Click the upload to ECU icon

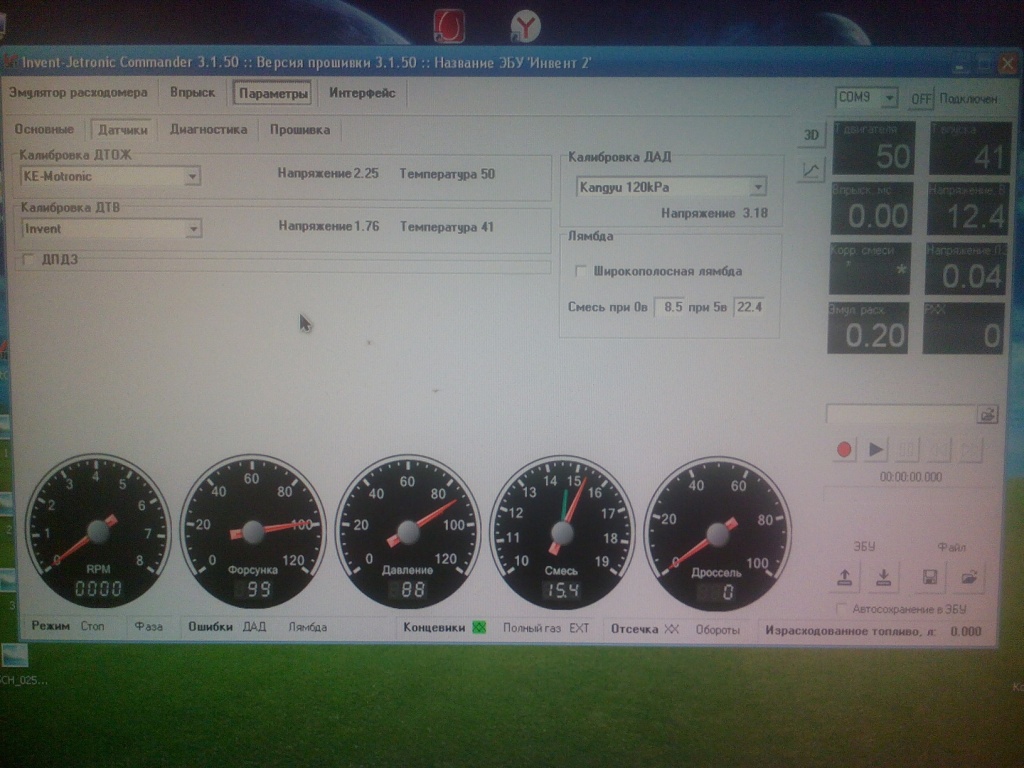(844, 577)
